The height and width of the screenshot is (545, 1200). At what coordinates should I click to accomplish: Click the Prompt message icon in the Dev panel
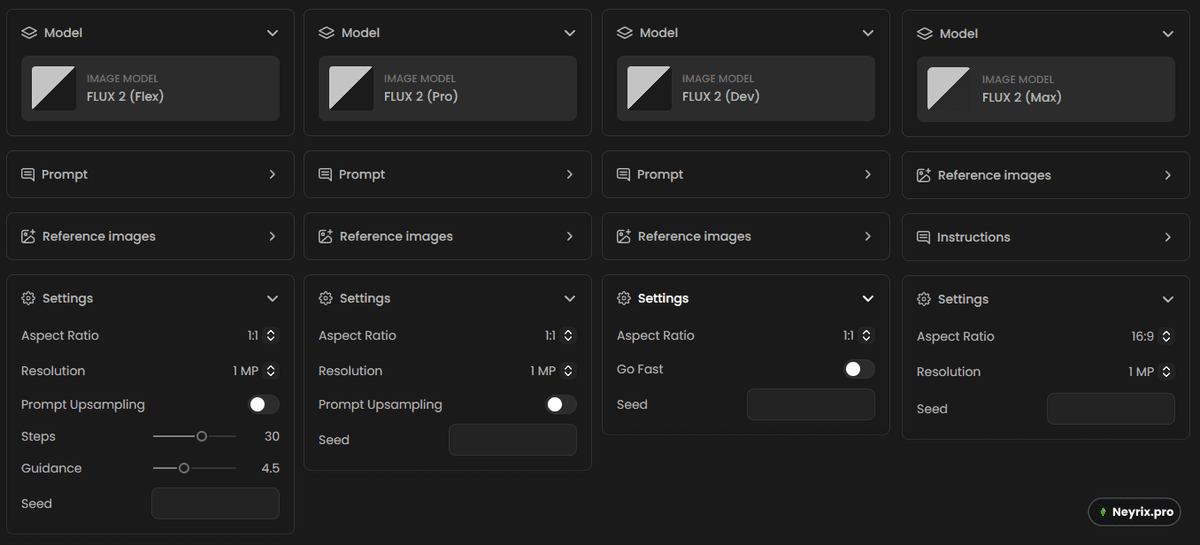624,174
